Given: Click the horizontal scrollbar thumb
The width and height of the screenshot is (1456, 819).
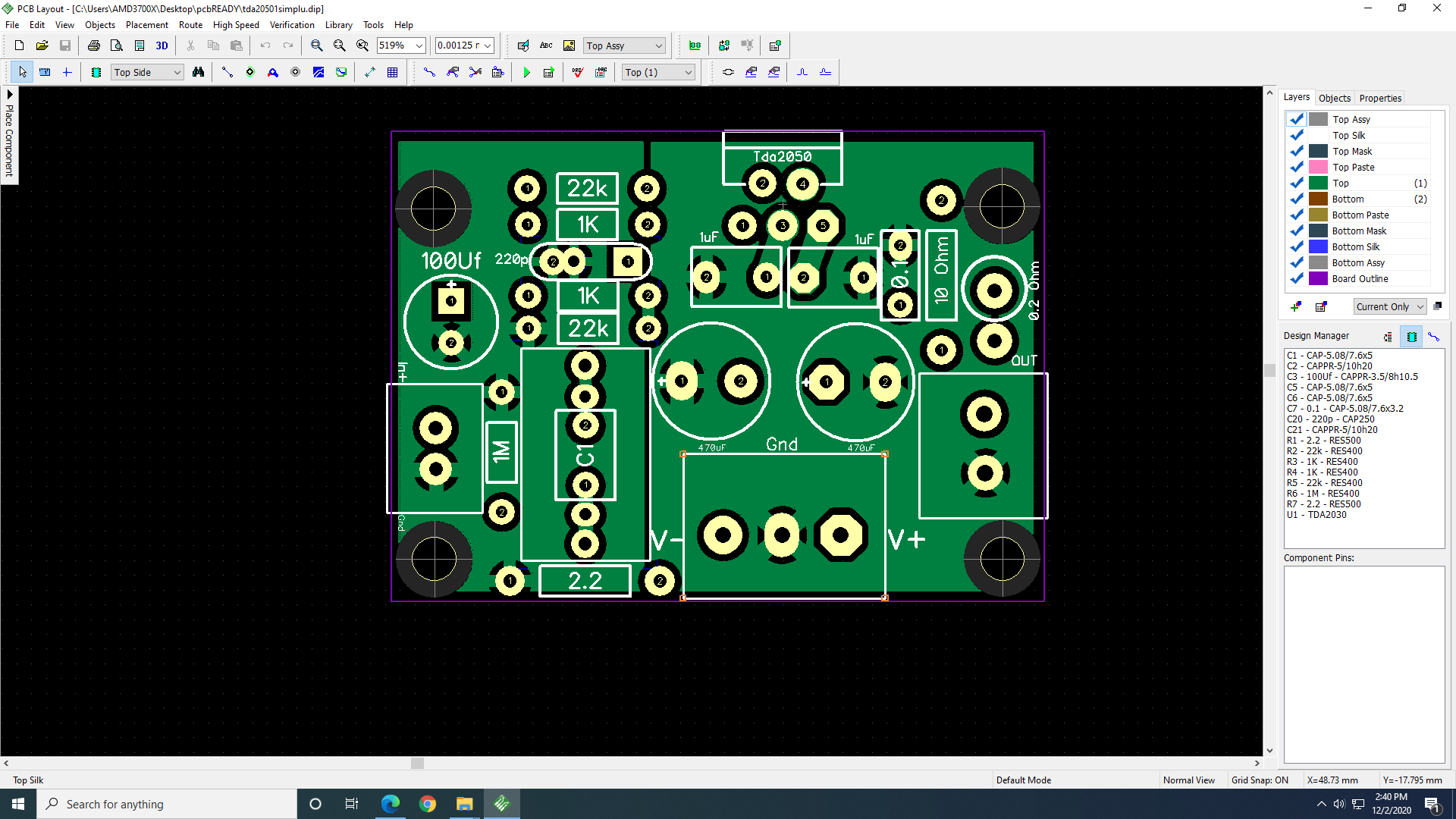Looking at the screenshot, I should (417, 763).
